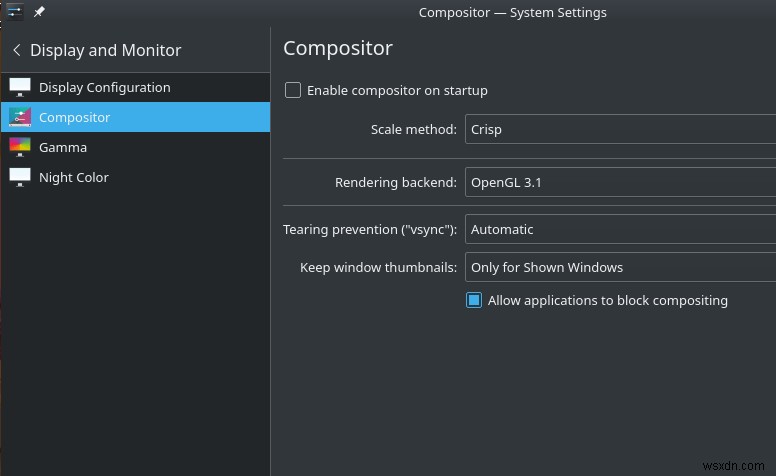Open the Scale method dropdown showing Crisp
The height and width of the screenshot is (476, 776).
tap(621, 129)
